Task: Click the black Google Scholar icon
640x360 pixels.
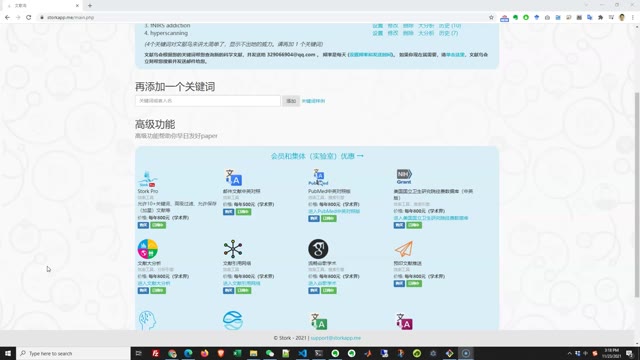Action: coord(318,249)
